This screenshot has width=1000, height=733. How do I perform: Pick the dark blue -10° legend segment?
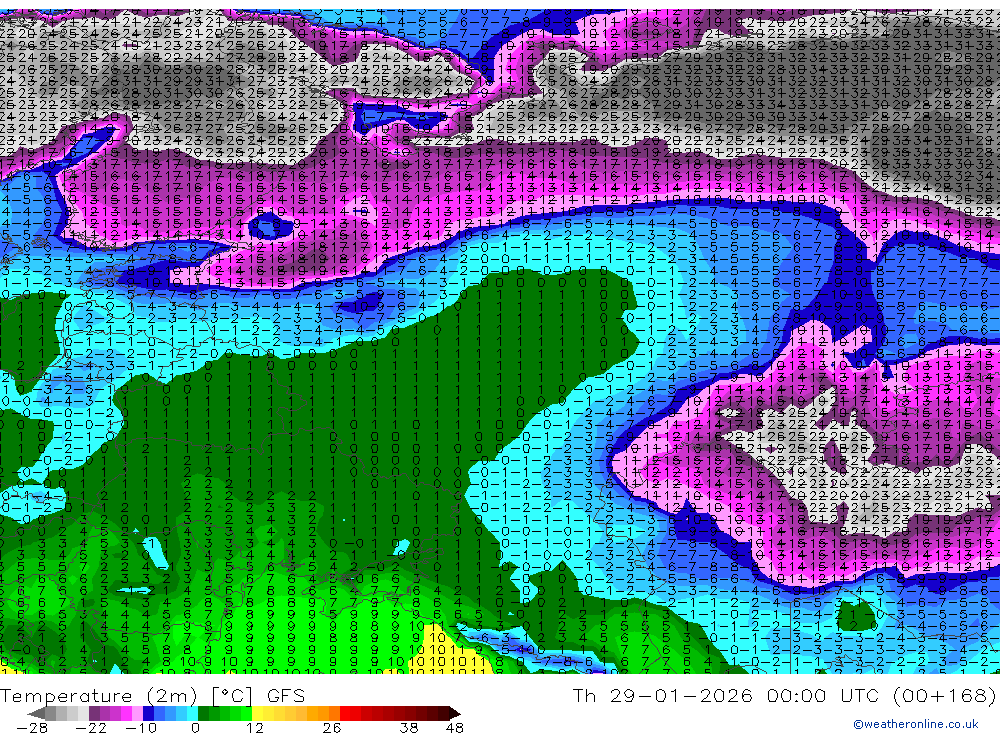point(149,714)
